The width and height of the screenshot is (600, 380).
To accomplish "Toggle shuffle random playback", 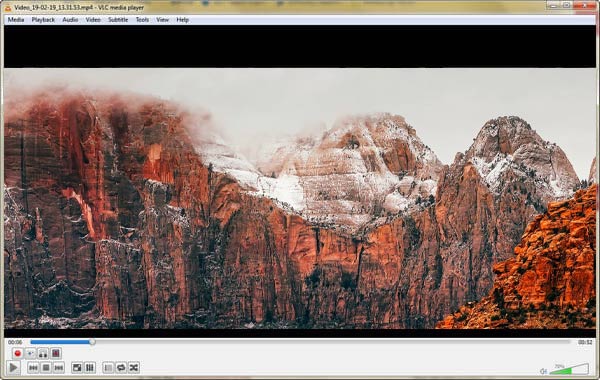I will pos(134,368).
